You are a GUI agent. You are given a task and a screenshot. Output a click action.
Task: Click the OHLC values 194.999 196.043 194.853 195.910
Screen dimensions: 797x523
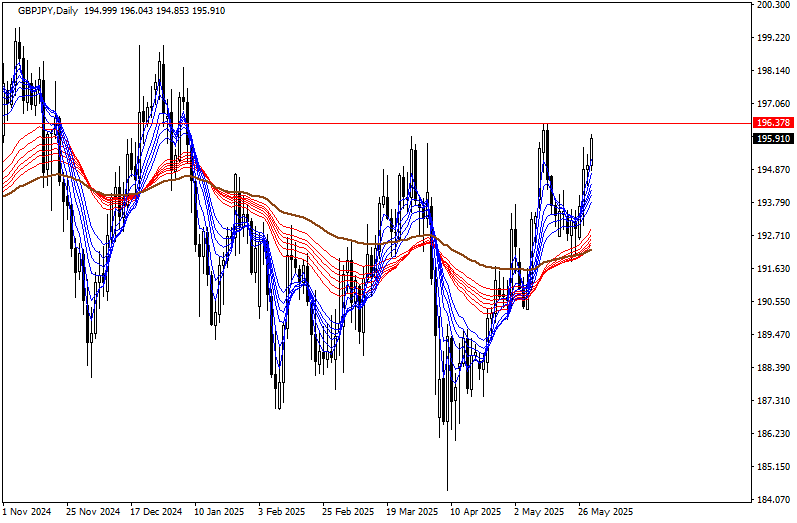(x=155, y=11)
